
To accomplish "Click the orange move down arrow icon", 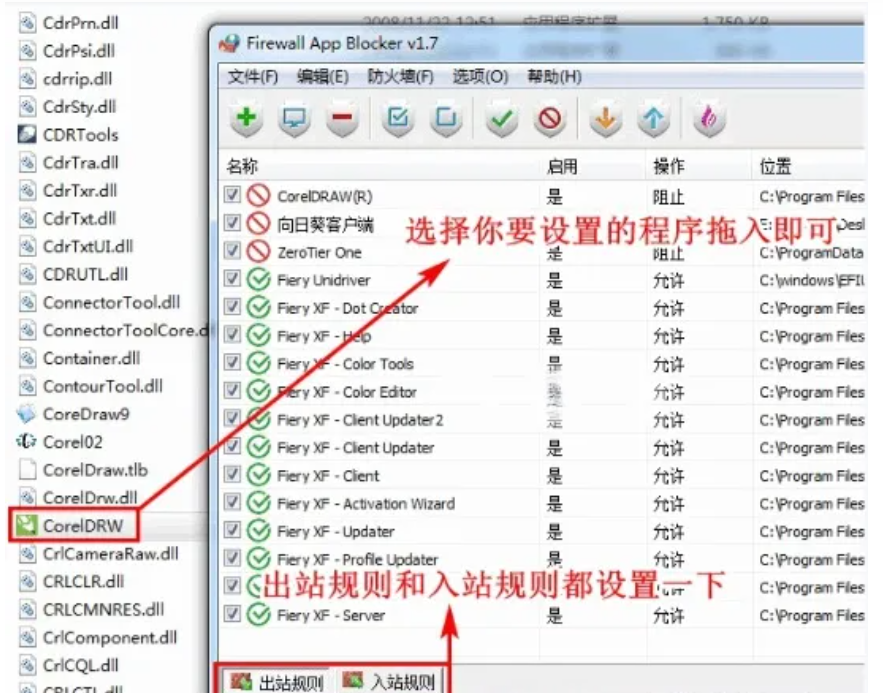I will click(605, 119).
